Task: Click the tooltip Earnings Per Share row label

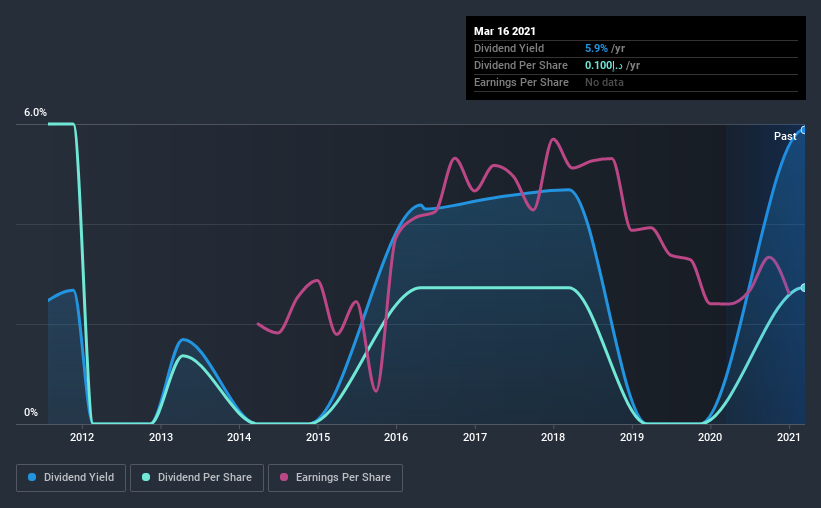Action: [x=521, y=82]
